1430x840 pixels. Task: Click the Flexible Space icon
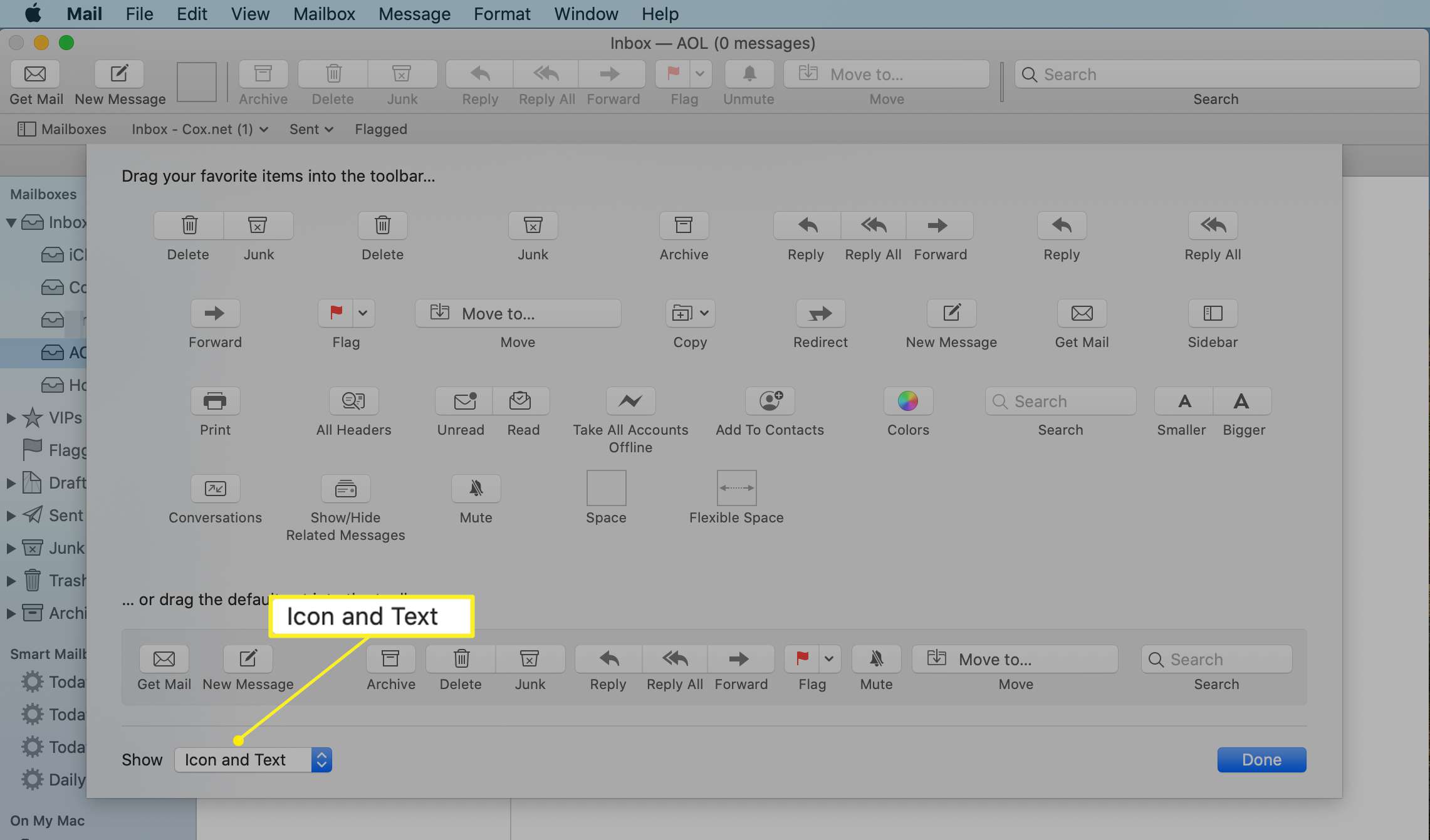click(736, 487)
